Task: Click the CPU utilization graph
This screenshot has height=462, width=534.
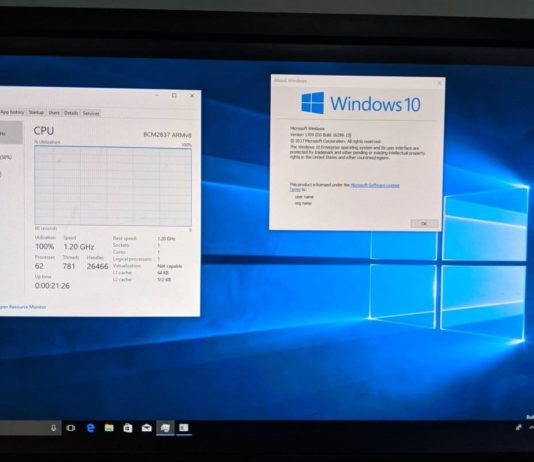Action: pos(113,186)
